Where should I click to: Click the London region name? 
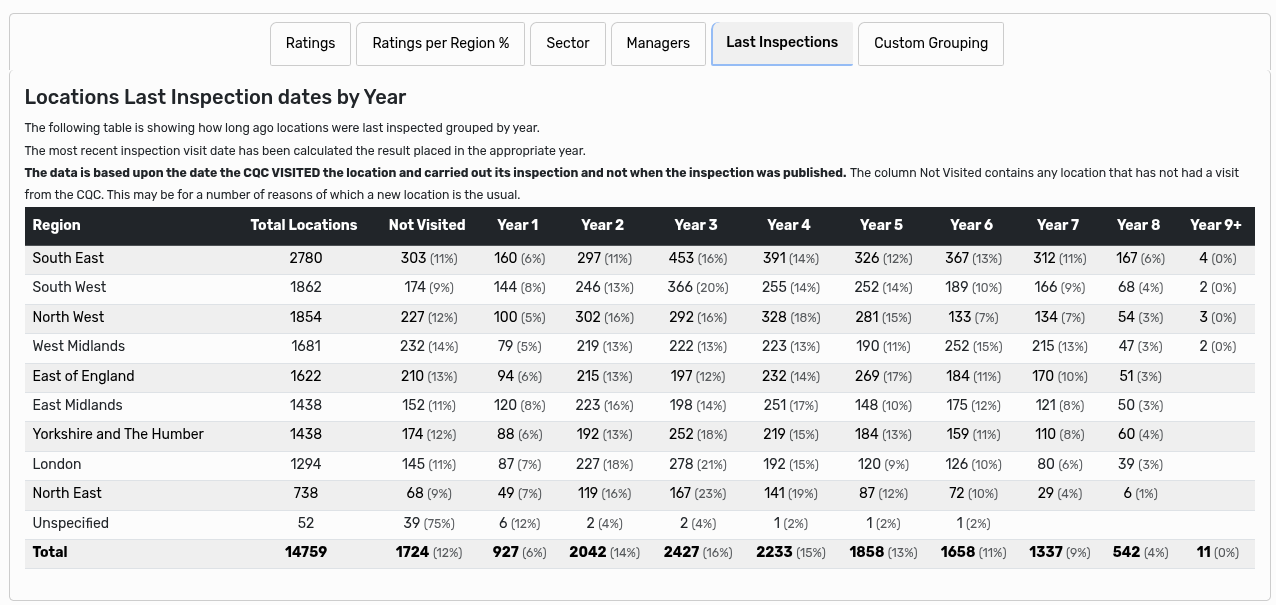(x=57, y=464)
